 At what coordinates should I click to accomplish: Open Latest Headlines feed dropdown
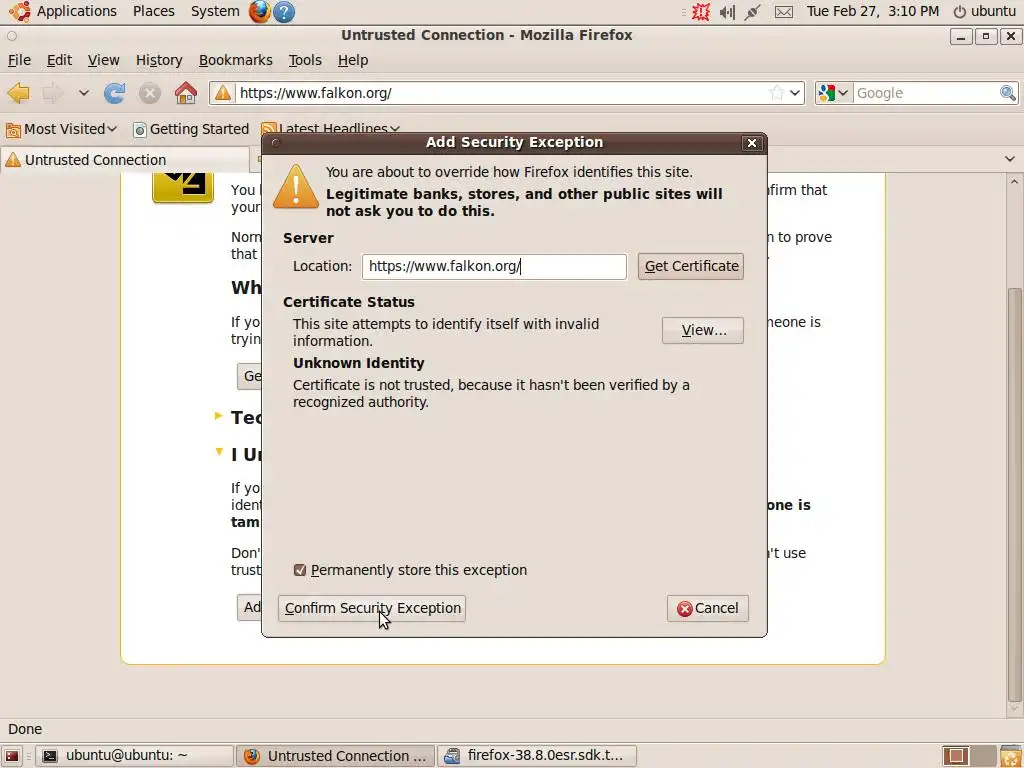click(330, 128)
